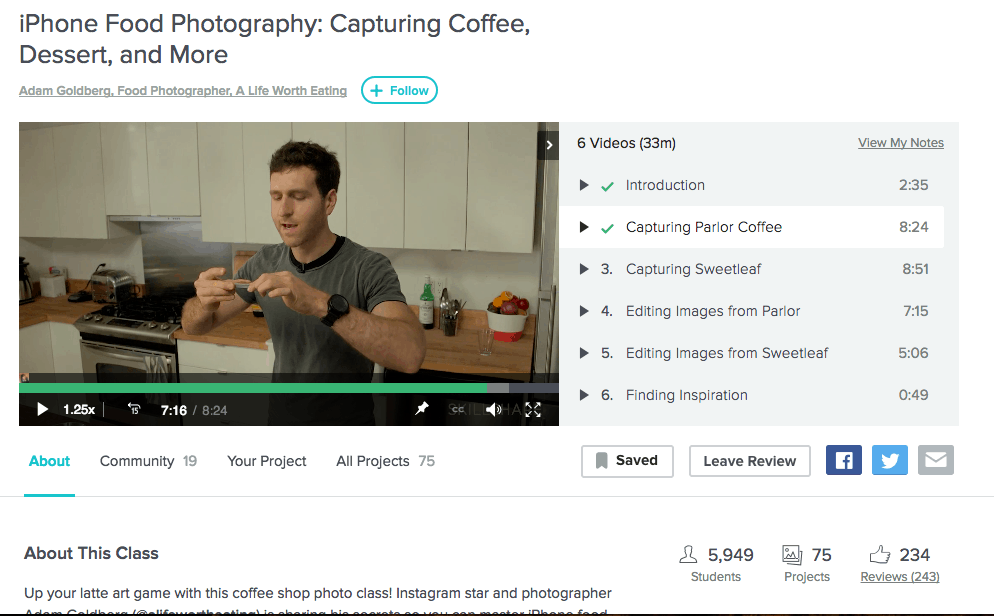
Task: Open the Capturing Sweetleaf lesson title
Action: click(x=693, y=269)
